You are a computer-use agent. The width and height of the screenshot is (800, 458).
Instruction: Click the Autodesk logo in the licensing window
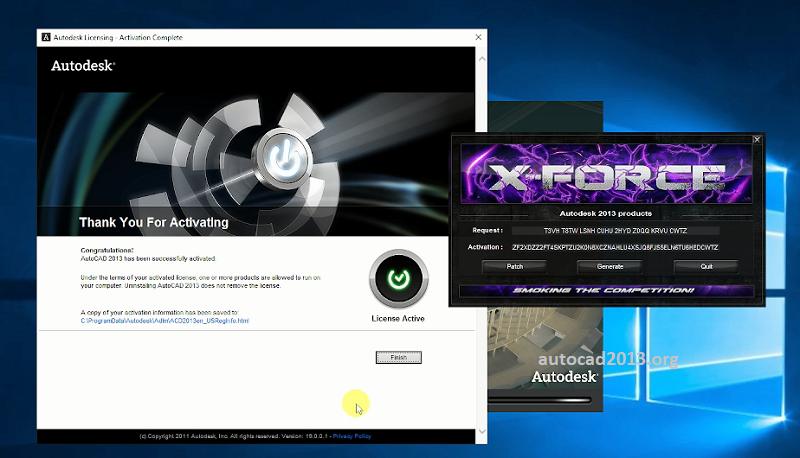click(x=83, y=66)
